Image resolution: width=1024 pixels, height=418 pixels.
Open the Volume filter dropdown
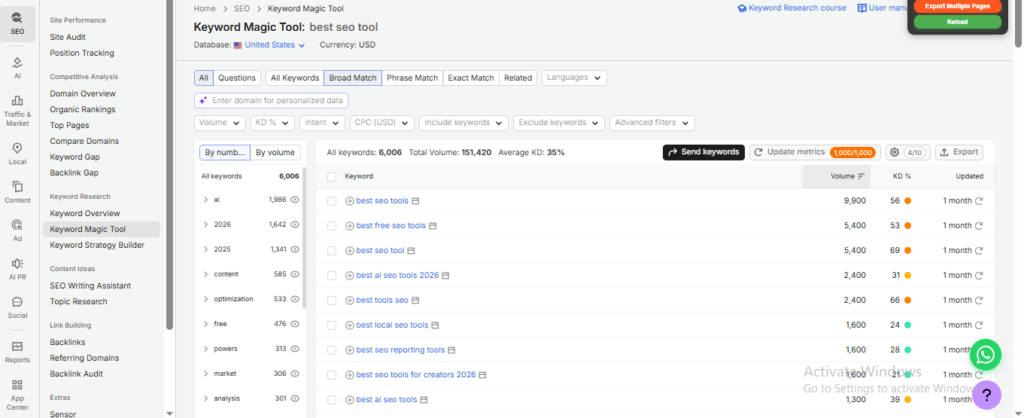coord(220,123)
